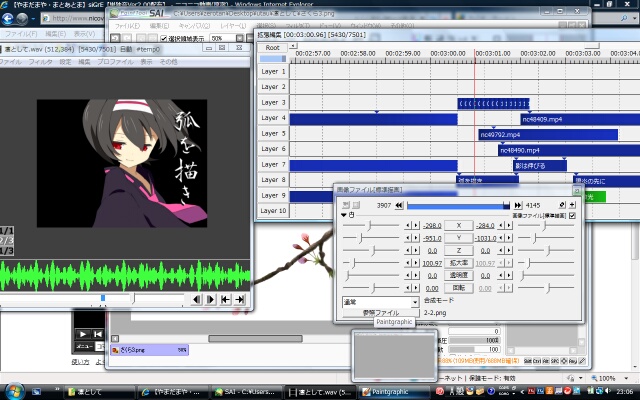The width and height of the screenshot is (640, 400).
Task: Select the patterned clip on Layer 3
Action: (493, 104)
